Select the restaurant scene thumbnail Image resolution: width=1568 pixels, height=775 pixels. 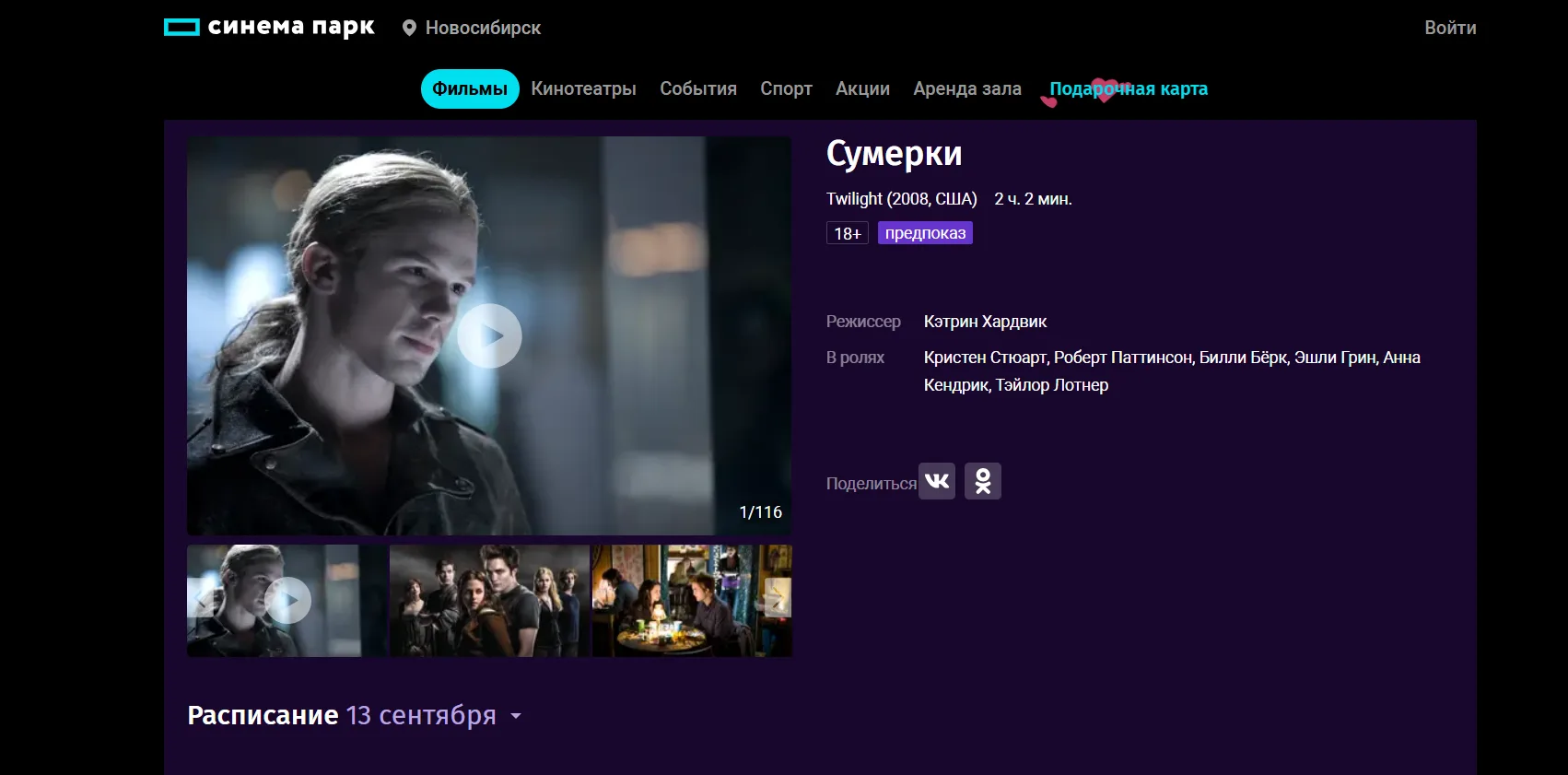tap(692, 601)
